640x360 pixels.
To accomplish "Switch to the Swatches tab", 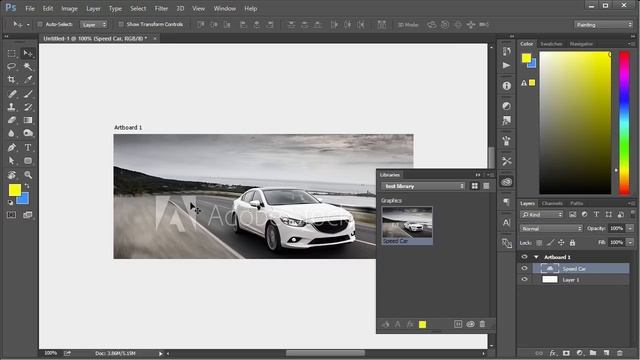I will pyautogui.click(x=551, y=44).
